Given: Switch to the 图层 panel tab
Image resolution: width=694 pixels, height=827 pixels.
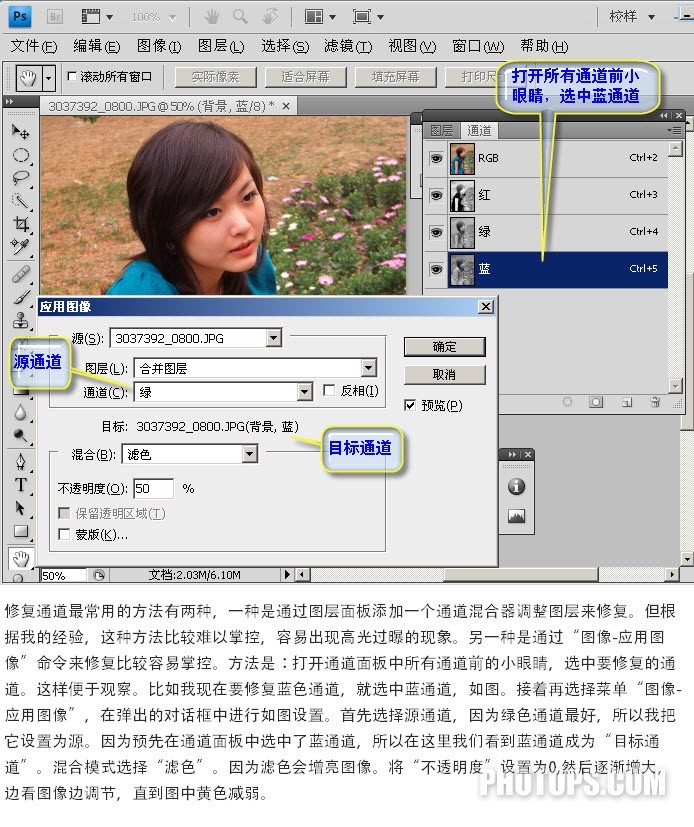Looking at the screenshot, I should click(441, 130).
